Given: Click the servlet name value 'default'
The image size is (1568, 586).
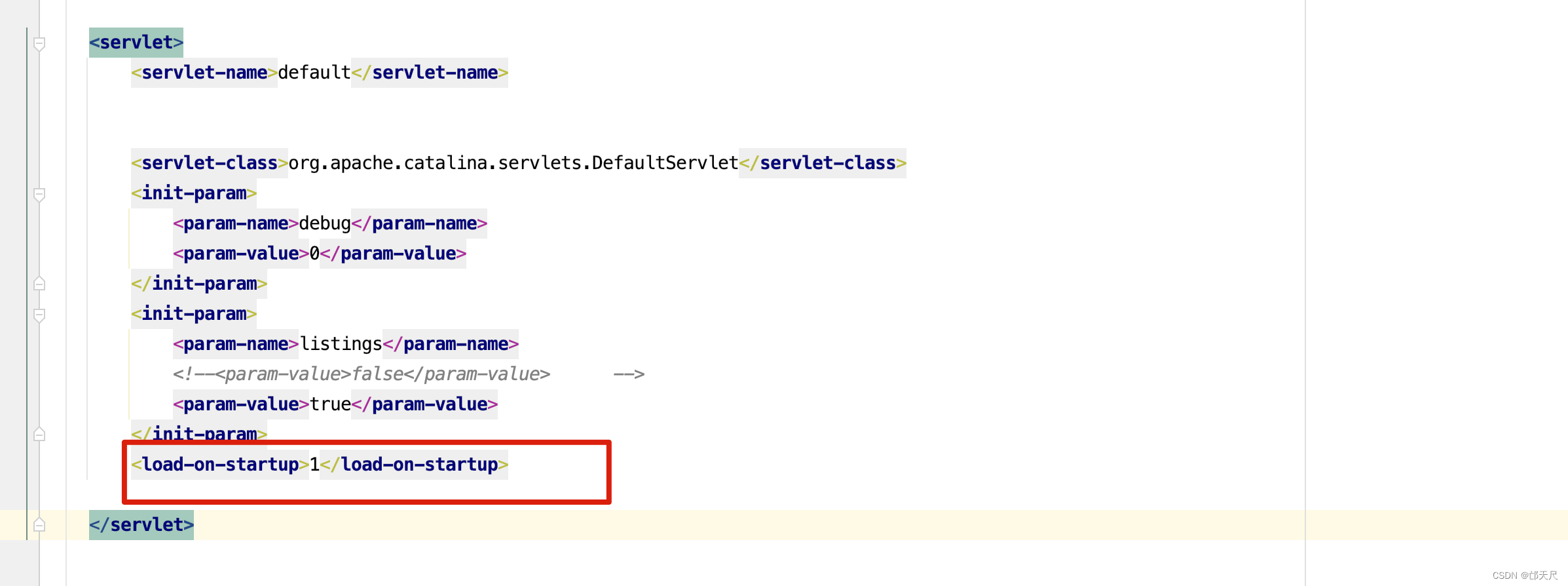Looking at the screenshot, I should pyautogui.click(x=314, y=73).
